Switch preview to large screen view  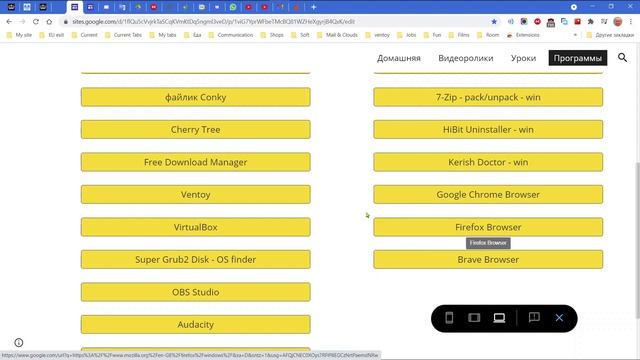[x=499, y=318]
